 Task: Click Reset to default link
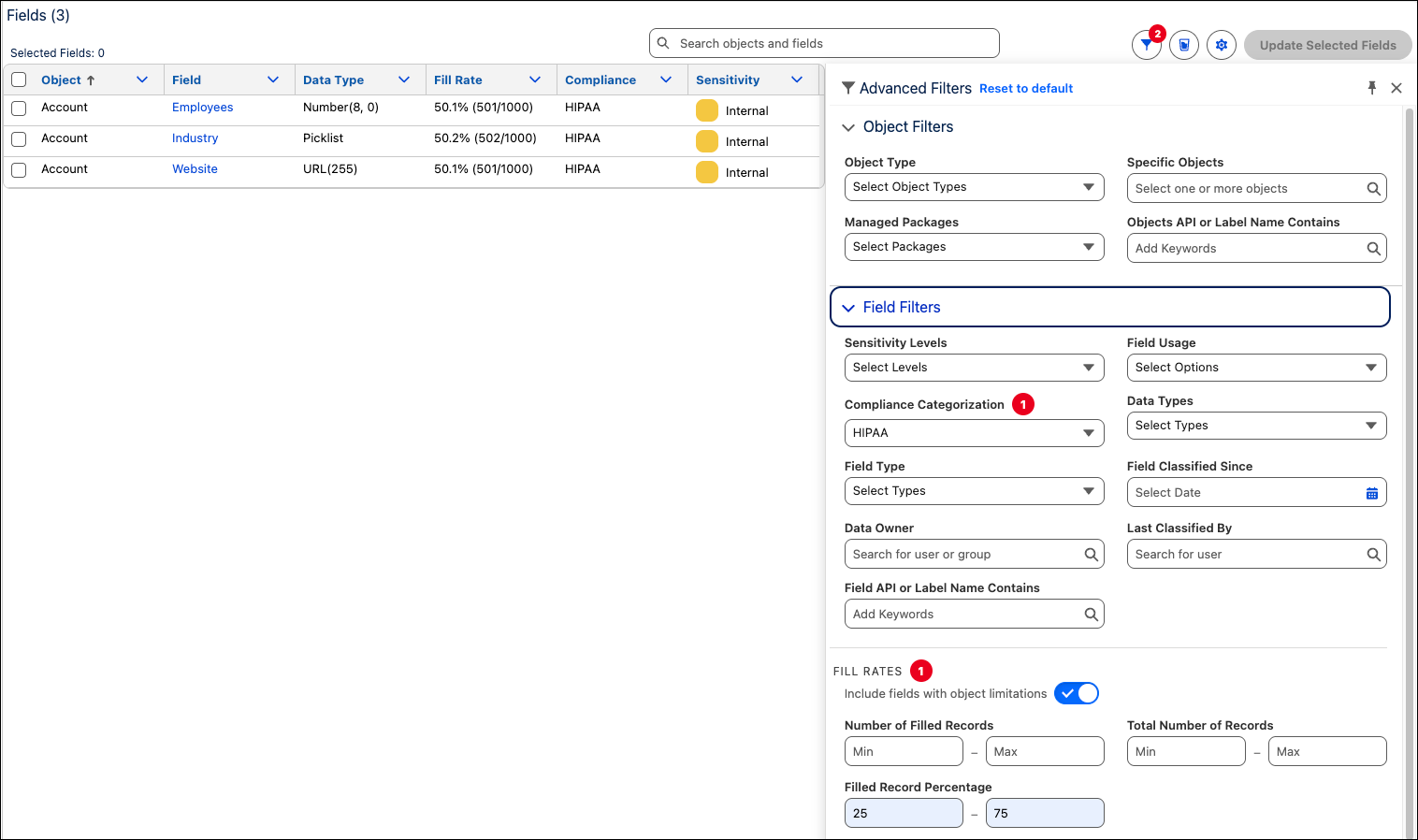tap(1026, 89)
